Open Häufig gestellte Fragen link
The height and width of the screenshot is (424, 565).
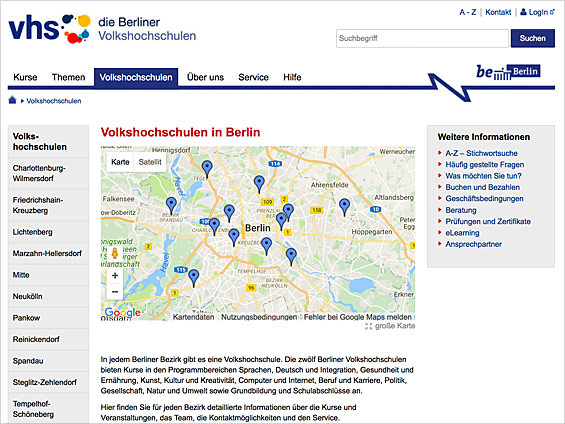coord(485,165)
